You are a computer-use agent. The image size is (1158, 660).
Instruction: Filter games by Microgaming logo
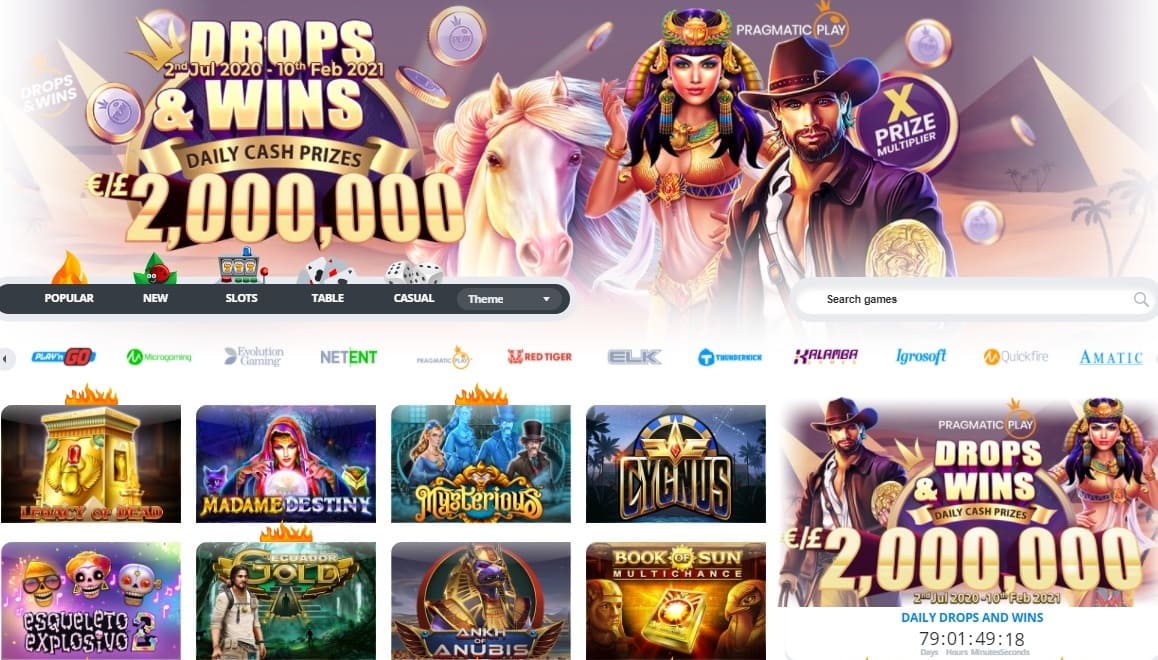tap(159, 357)
